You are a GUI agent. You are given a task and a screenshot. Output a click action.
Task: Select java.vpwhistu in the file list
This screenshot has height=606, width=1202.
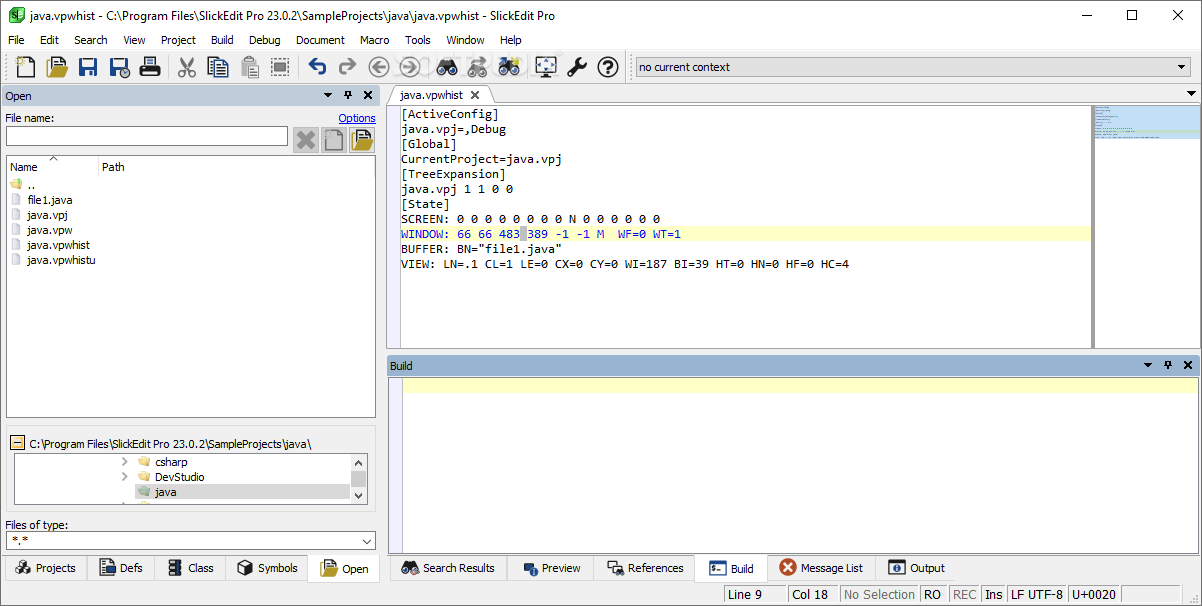pyautogui.click(x=61, y=260)
